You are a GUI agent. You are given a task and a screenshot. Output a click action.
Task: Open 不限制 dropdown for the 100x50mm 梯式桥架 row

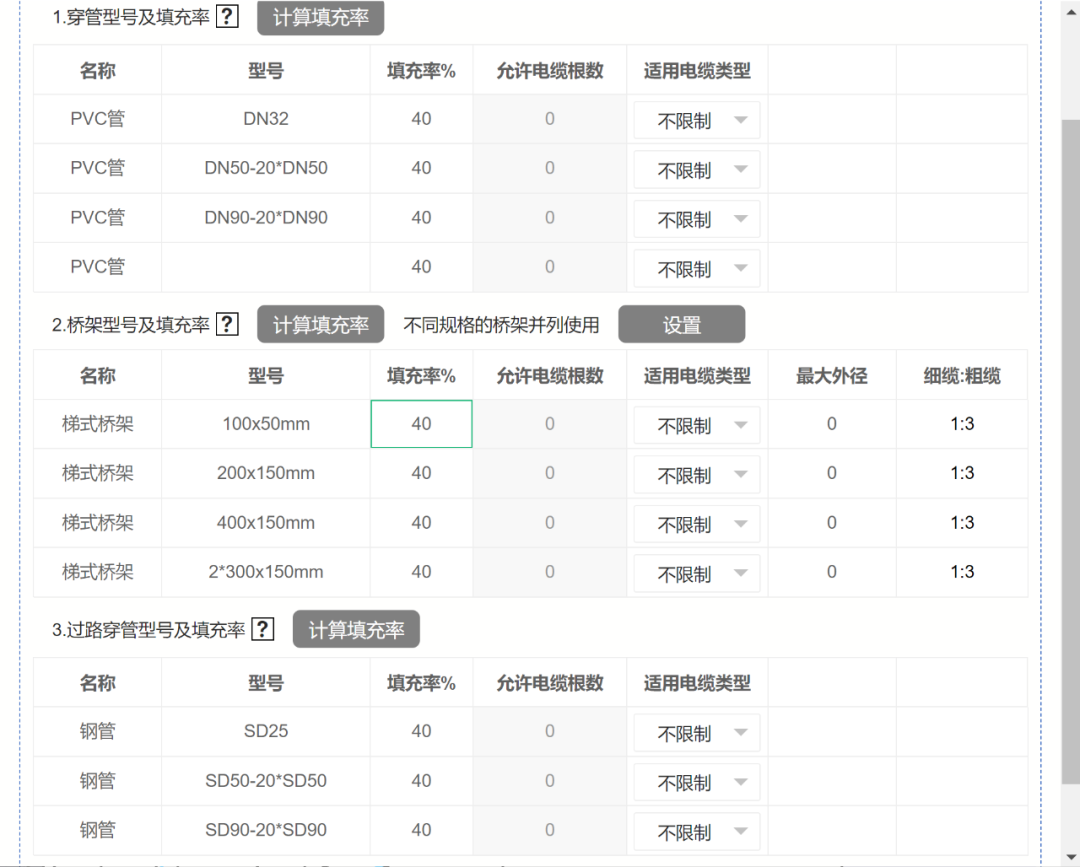click(x=696, y=424)
